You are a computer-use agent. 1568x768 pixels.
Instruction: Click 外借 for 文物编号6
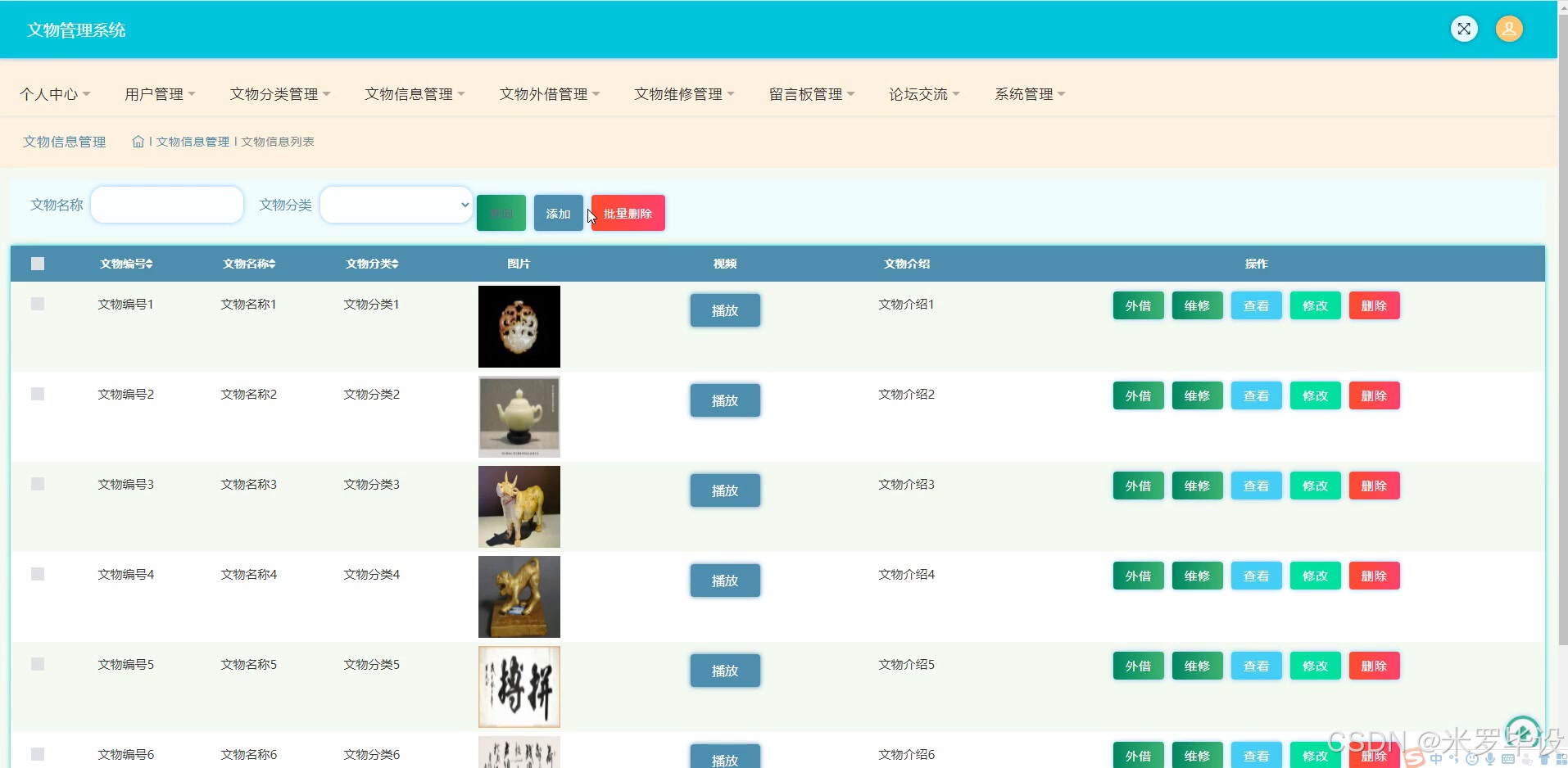(x=1138, y=755)
